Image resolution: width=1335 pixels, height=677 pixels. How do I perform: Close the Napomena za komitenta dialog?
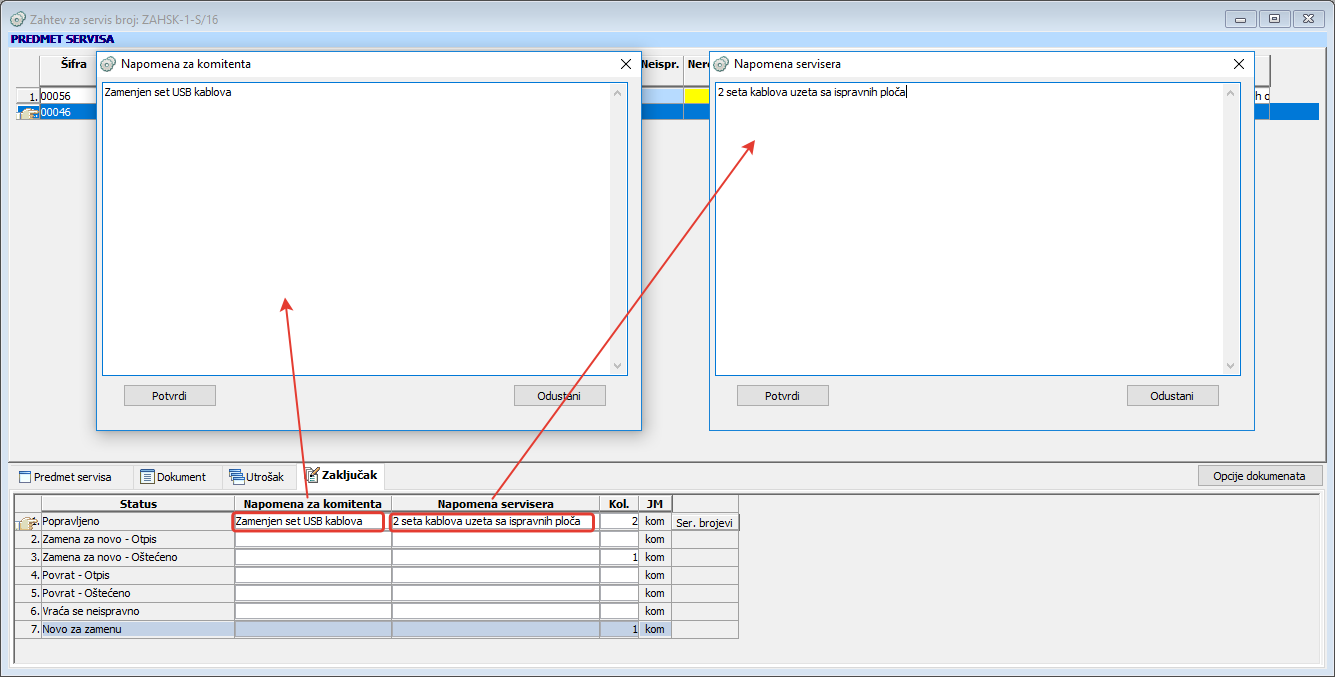click(626, 64)
